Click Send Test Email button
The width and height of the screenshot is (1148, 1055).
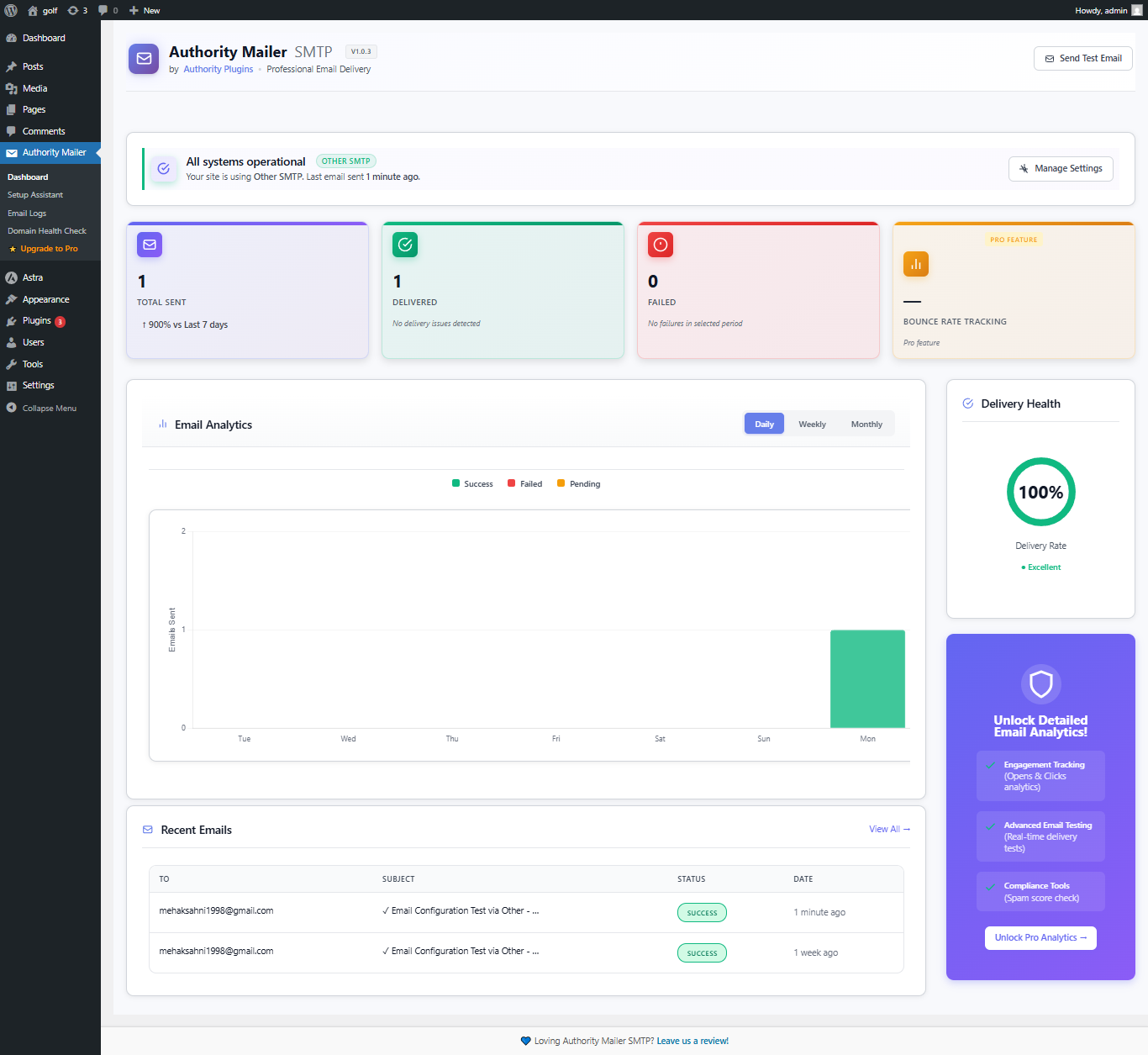1083,58
